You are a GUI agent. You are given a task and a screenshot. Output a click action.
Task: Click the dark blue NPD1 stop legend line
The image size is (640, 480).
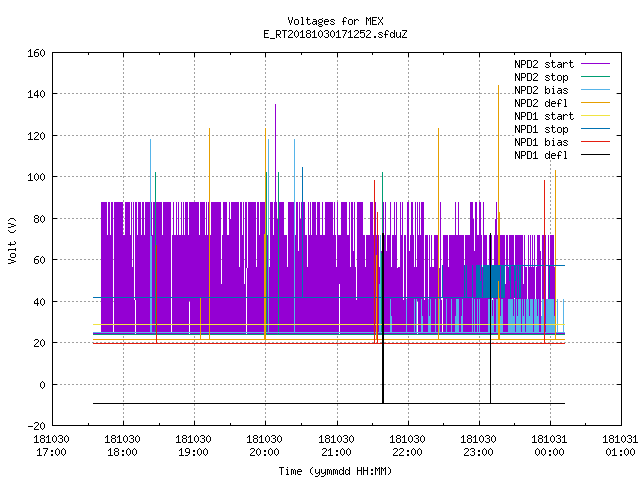coord(595,129)
